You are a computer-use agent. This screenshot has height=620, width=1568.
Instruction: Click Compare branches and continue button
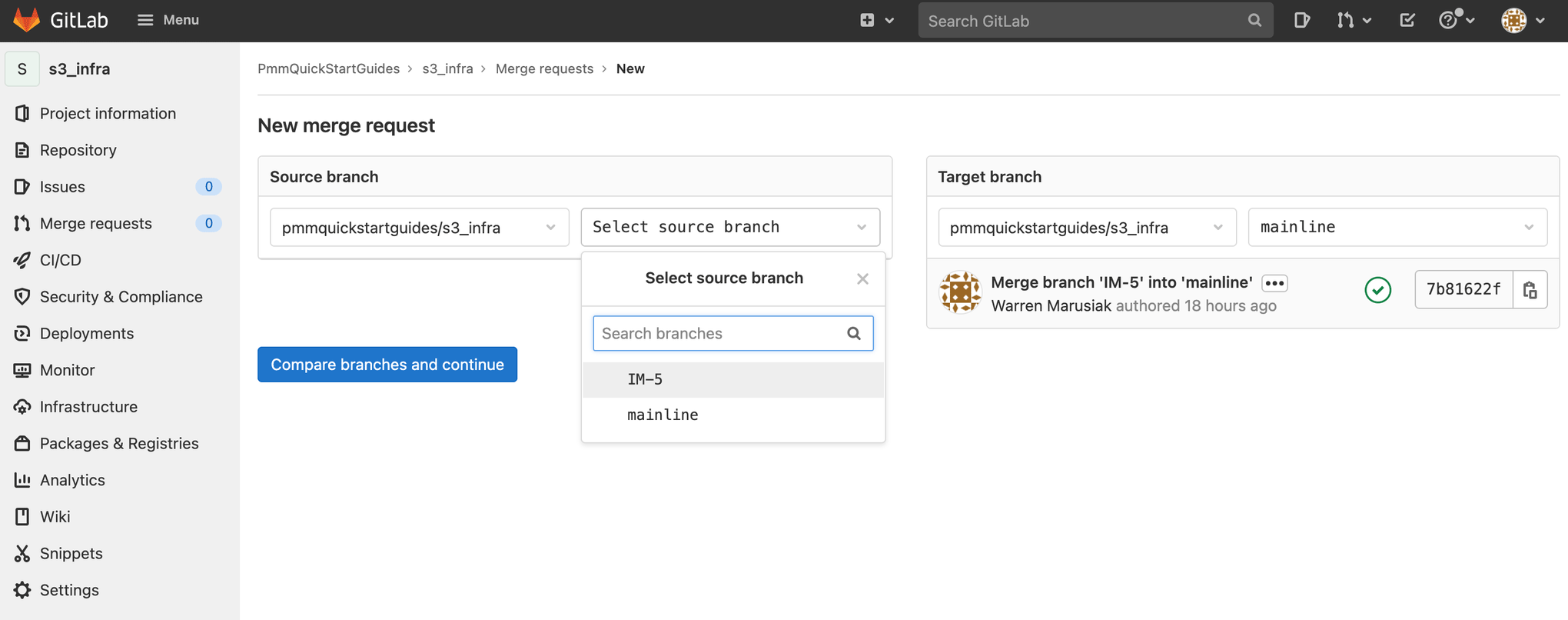pyautogui.click(x=387, y=365)
